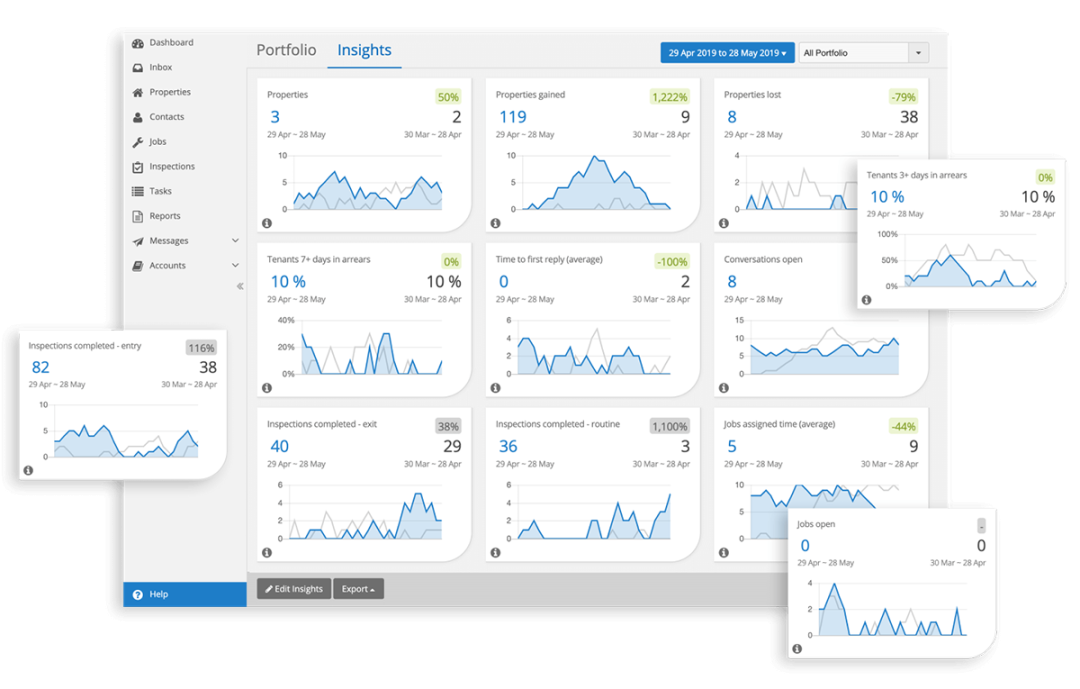The image size is (1080, 689).
Task: Open Tasks in the sidebar
Action: click(160, 192)
